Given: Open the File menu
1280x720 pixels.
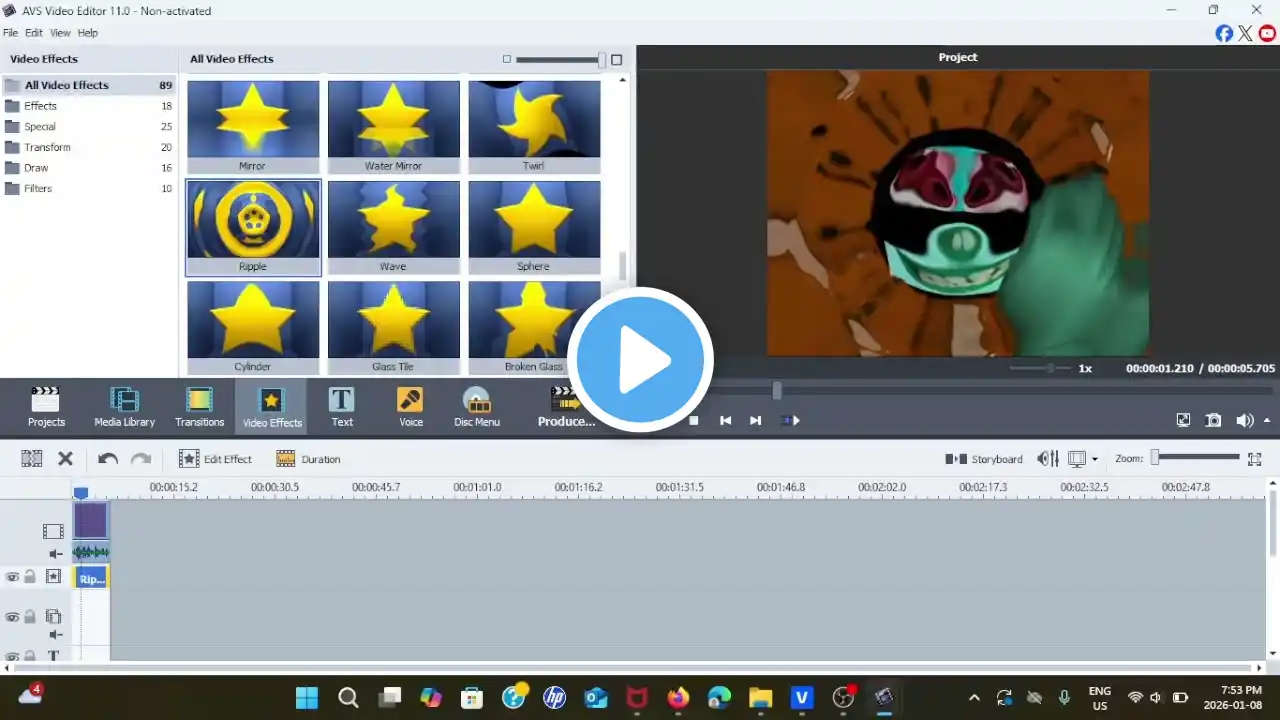Looking at the screenshot, I should 10,33.
